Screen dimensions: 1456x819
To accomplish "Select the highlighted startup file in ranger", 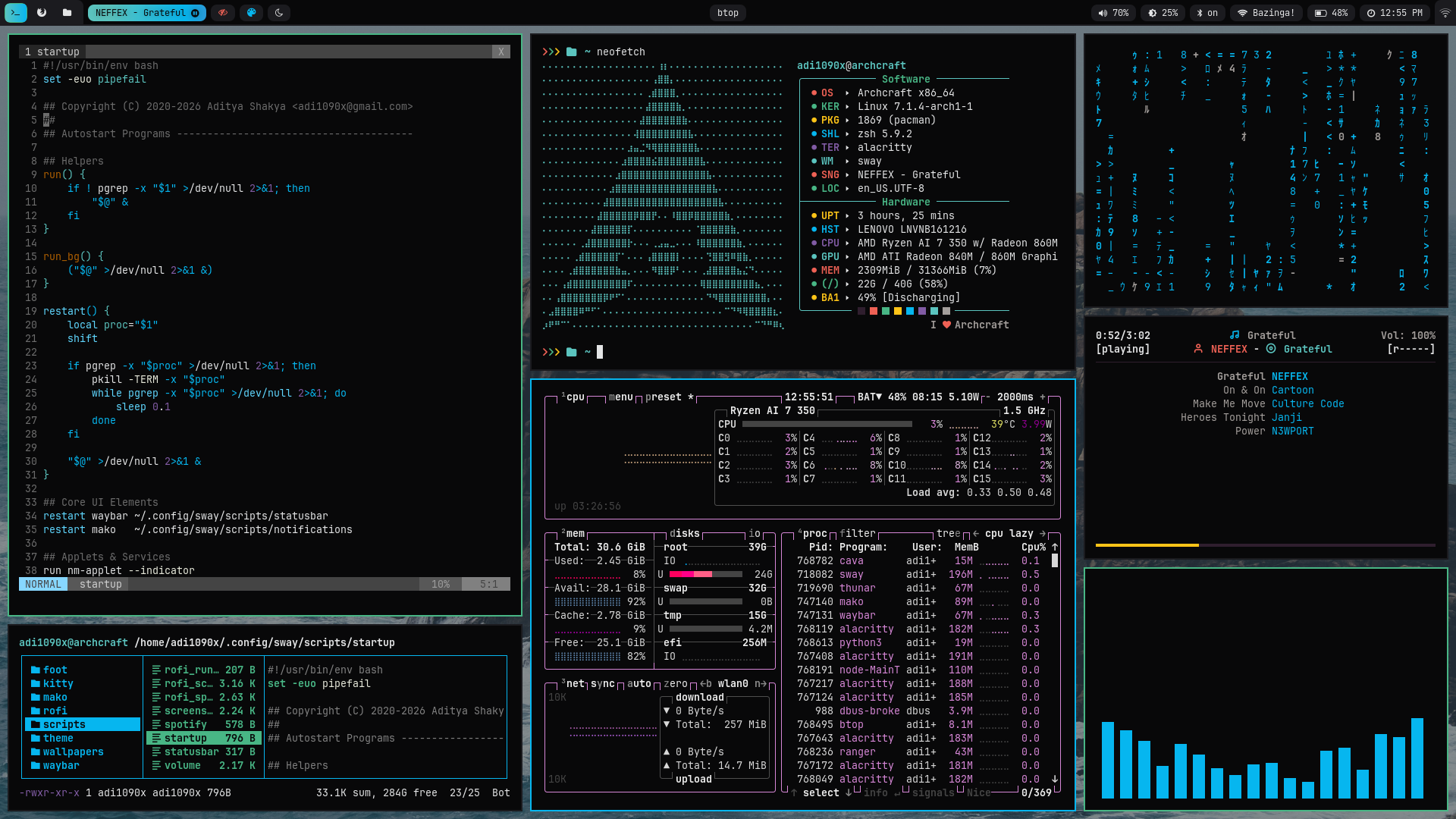I will (204, 738).
